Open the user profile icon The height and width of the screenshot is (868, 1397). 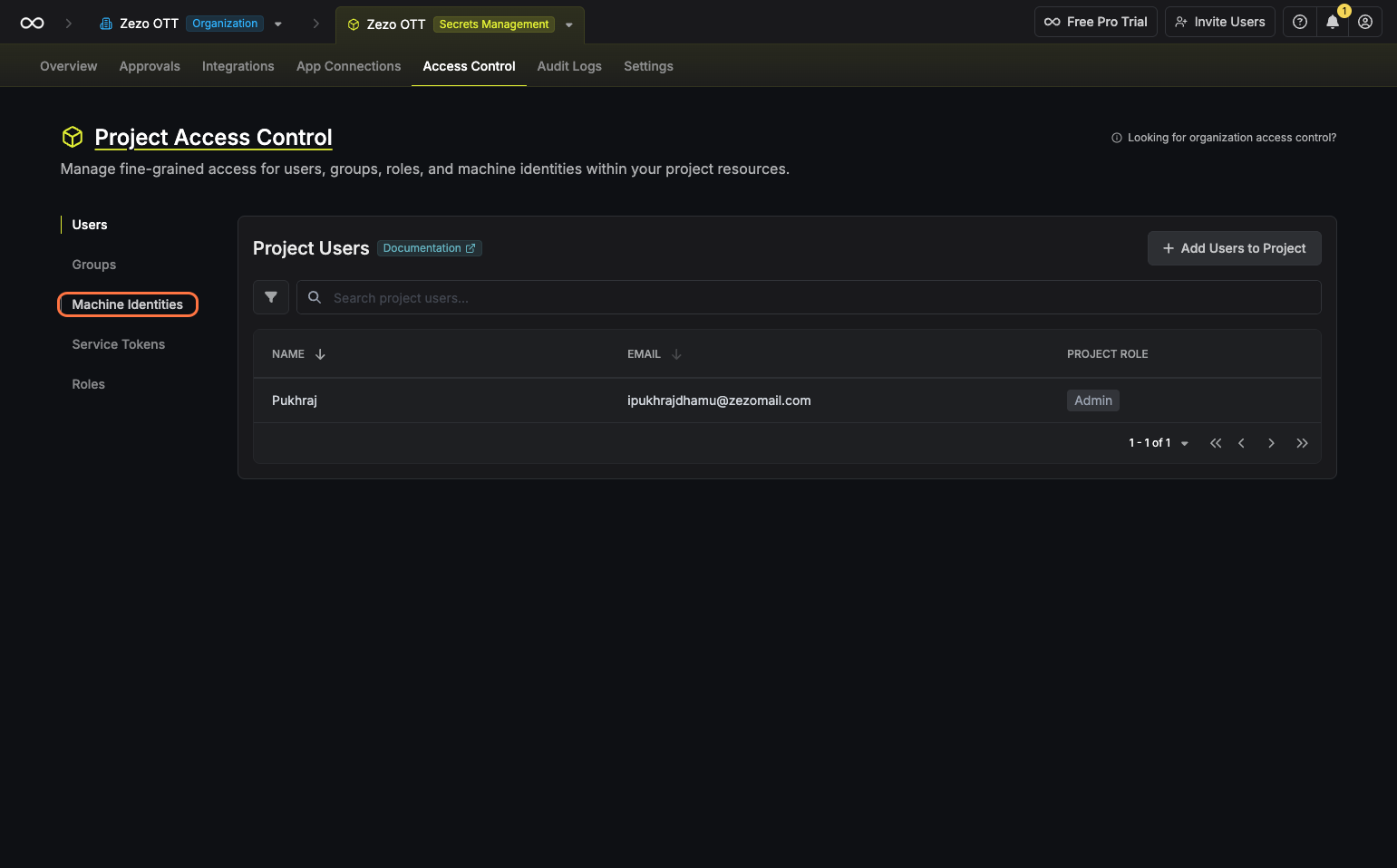[1364, 22]
